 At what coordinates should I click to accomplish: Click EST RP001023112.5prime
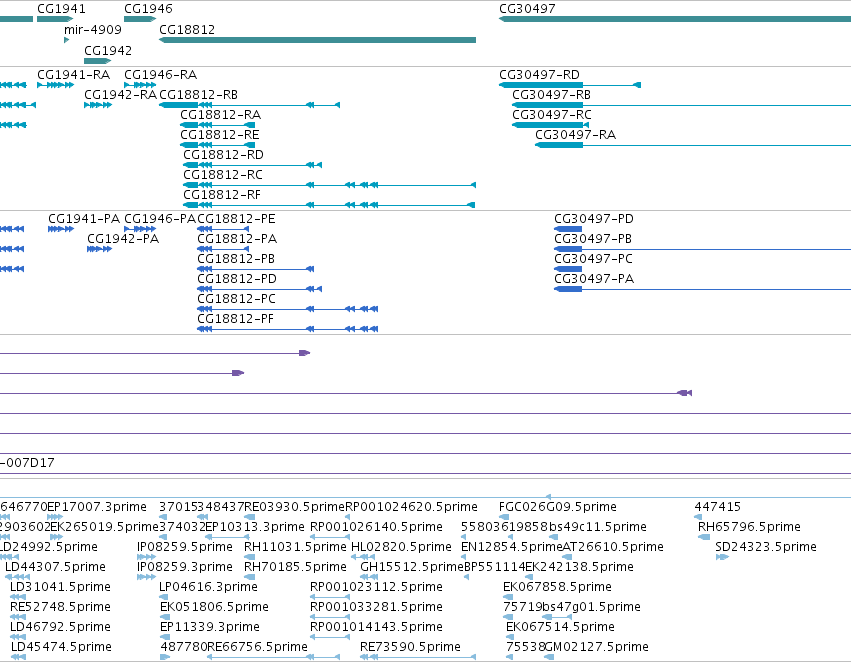(x=376, y=587)
